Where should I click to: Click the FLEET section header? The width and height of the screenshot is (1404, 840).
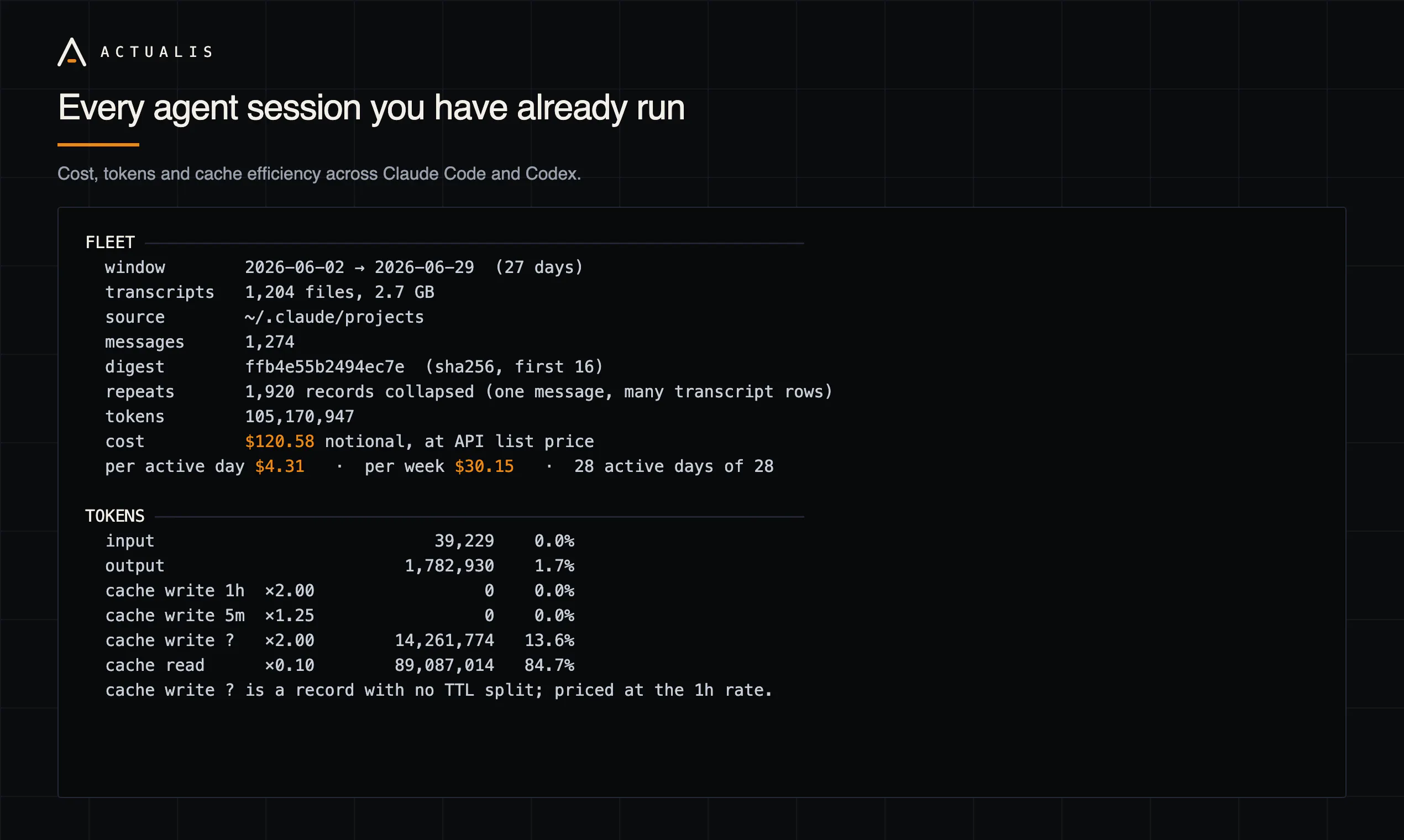click(110, 242)
